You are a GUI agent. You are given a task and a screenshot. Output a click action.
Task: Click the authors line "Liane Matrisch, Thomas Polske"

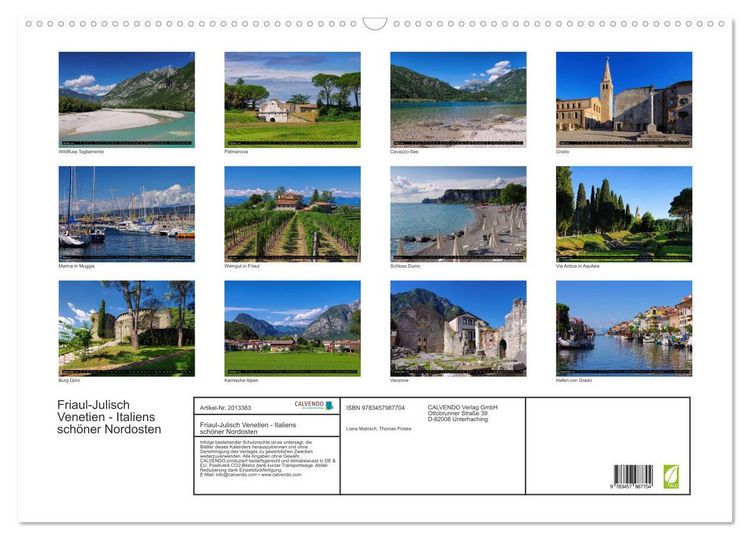tap(379, 429)
